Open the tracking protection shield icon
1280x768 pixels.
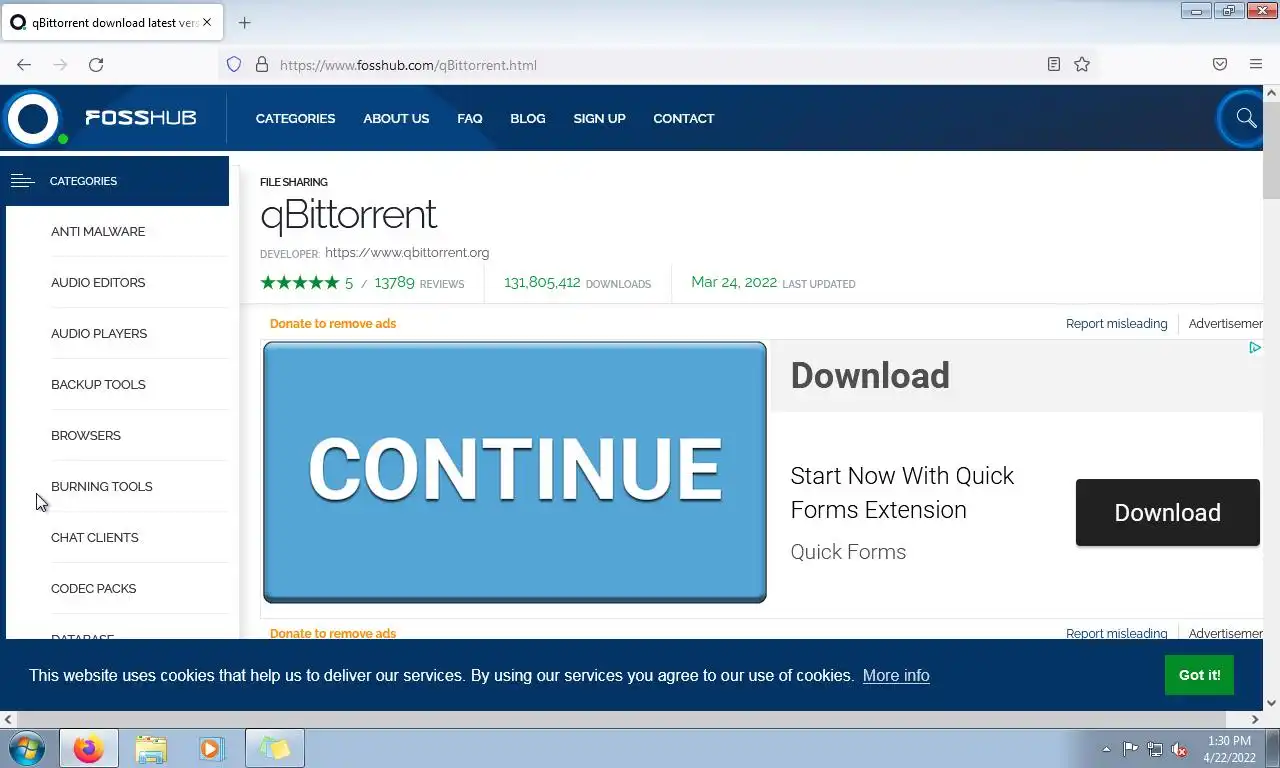(234, 64)
